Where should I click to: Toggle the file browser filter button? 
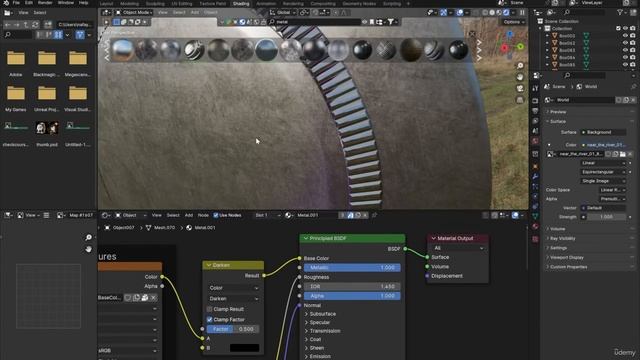click(80, 35)
